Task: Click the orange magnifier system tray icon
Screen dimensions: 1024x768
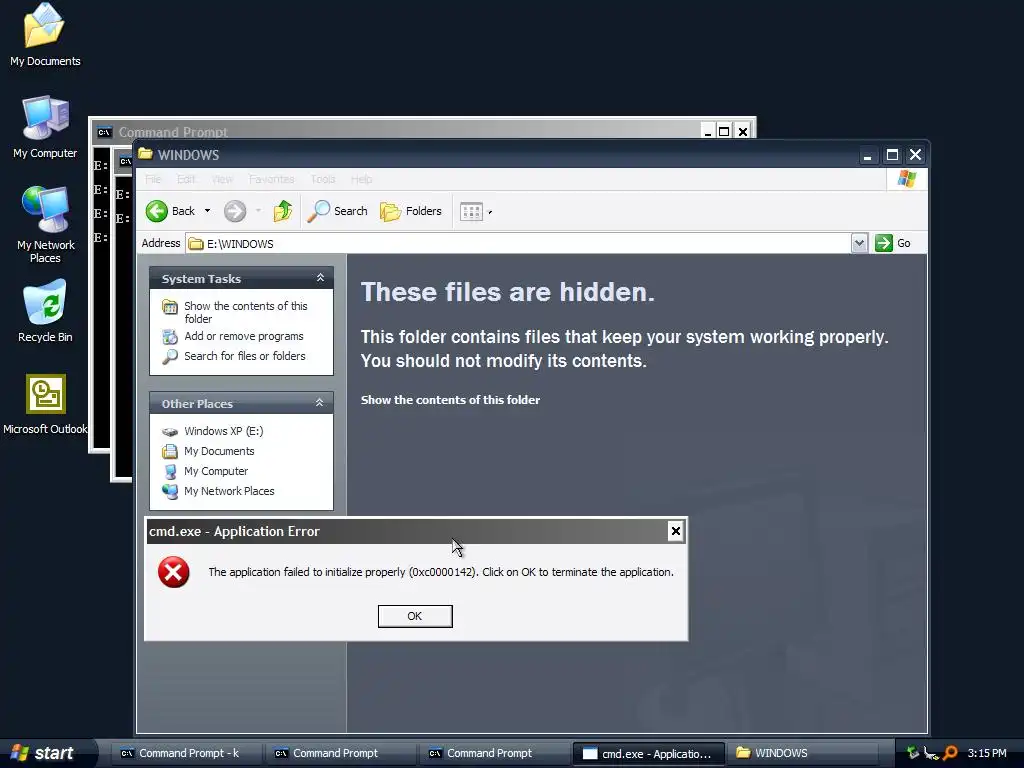Action: click(x=950, y=753)
